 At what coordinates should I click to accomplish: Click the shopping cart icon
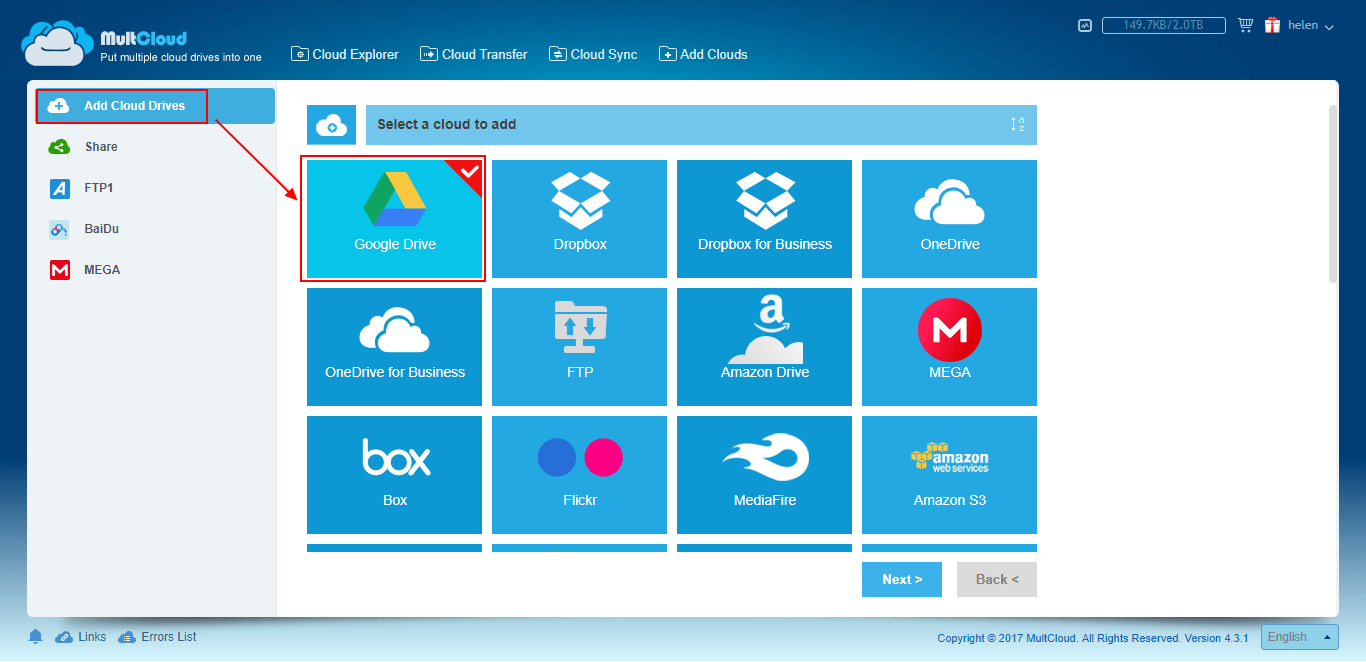(1245, 25)
